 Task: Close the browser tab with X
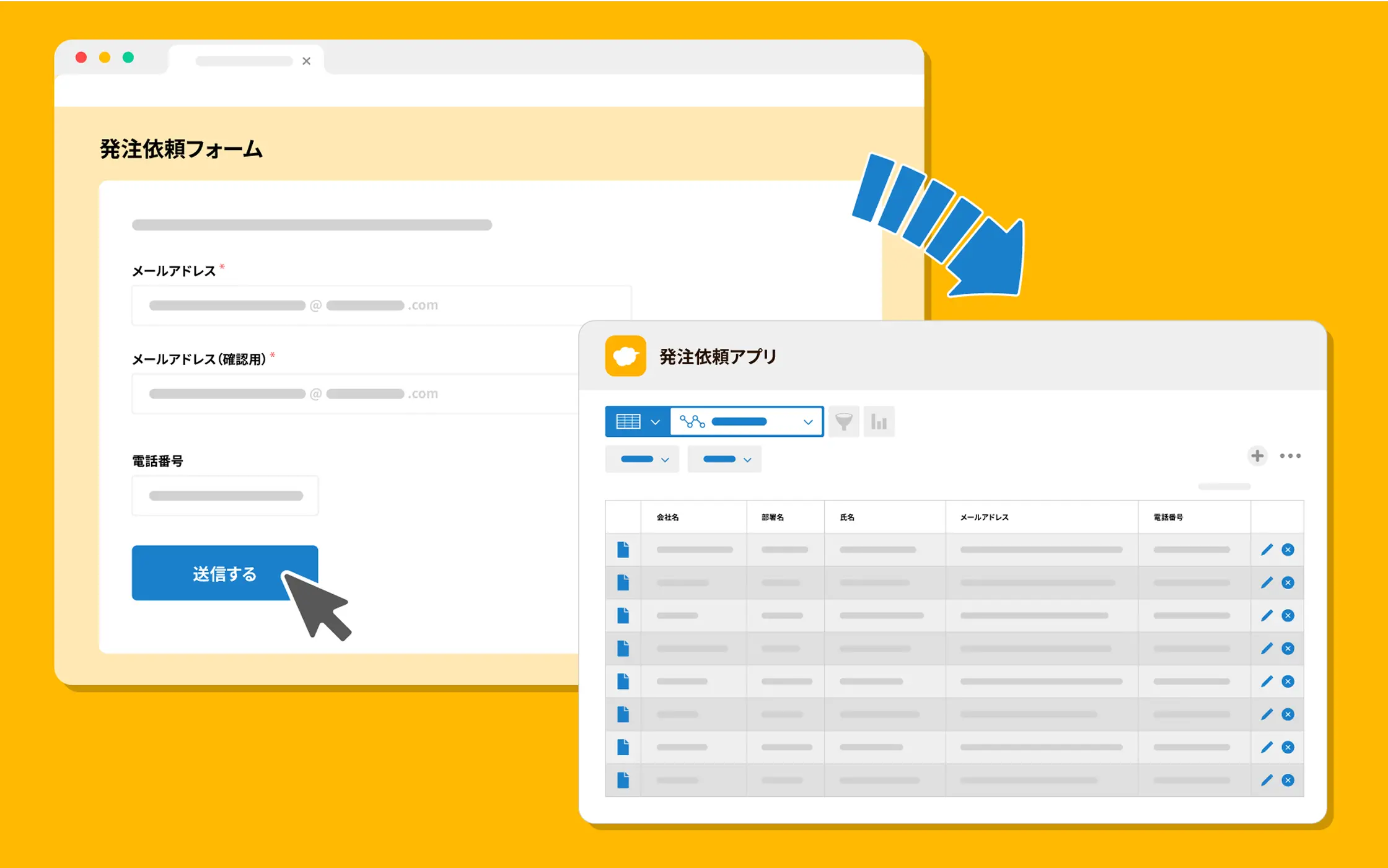coord(306,61)
